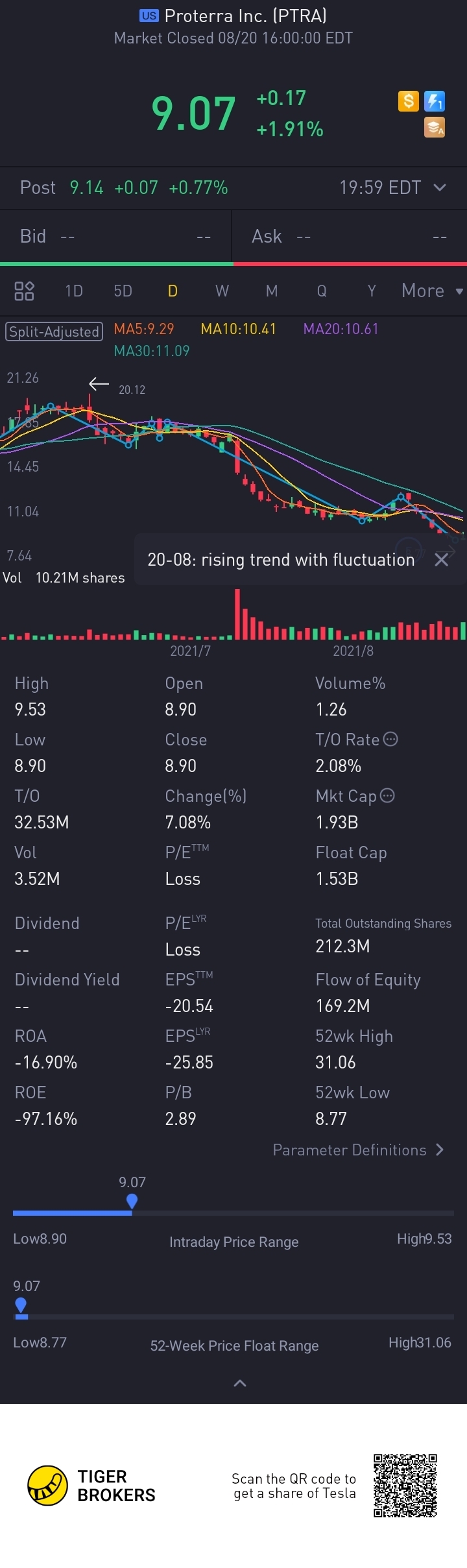
Task: Tap the blue lightning bolt icon
Action: tap(434, 101)
